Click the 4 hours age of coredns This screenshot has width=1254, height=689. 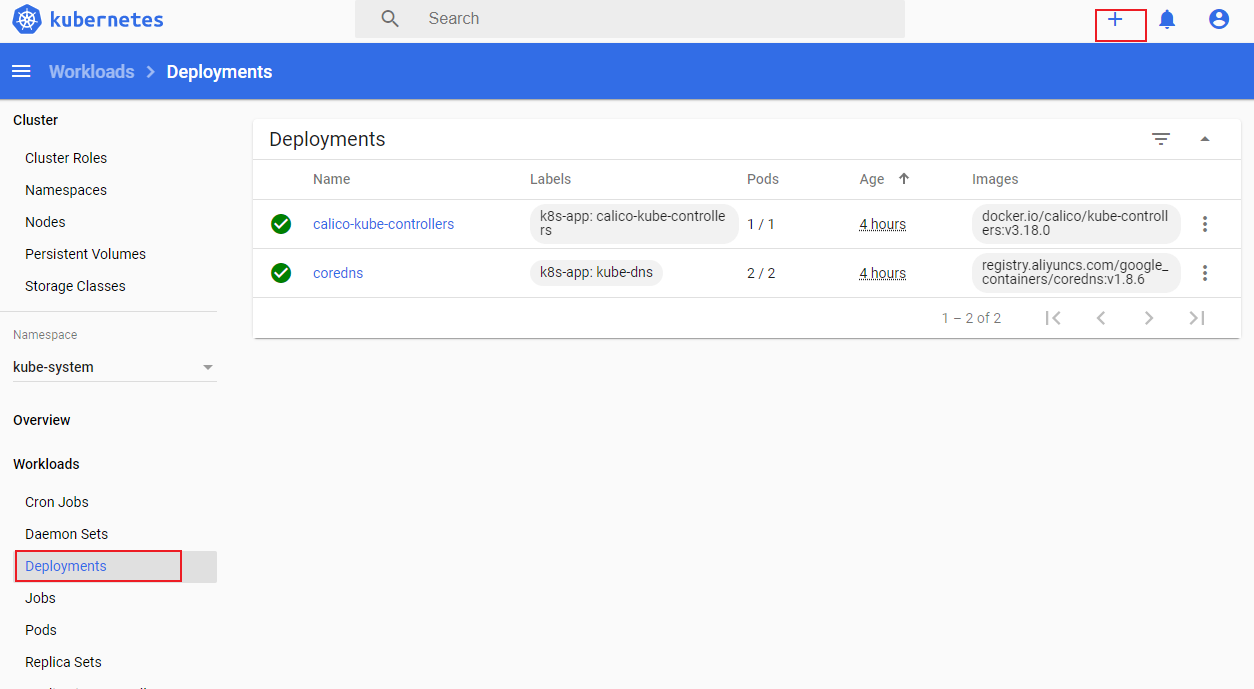(x=882, y=273)
